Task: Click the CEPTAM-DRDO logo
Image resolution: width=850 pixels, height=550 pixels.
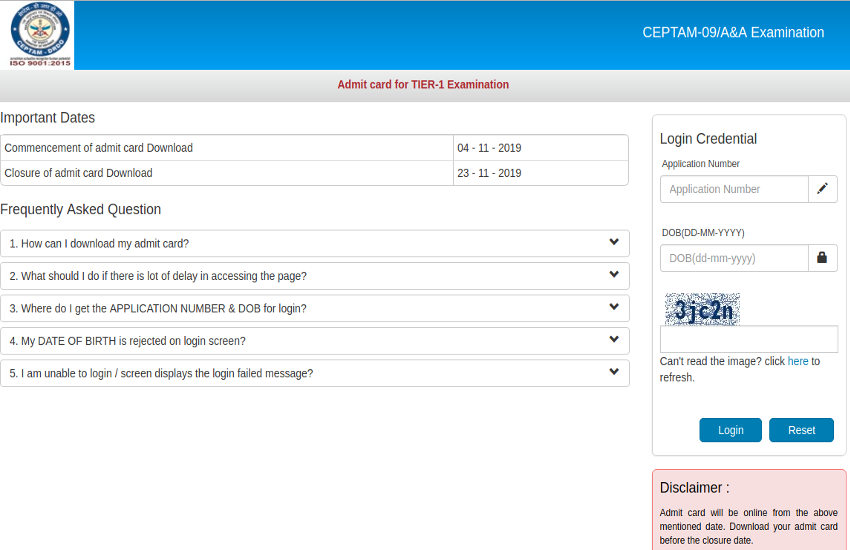Action: point(37,35)
